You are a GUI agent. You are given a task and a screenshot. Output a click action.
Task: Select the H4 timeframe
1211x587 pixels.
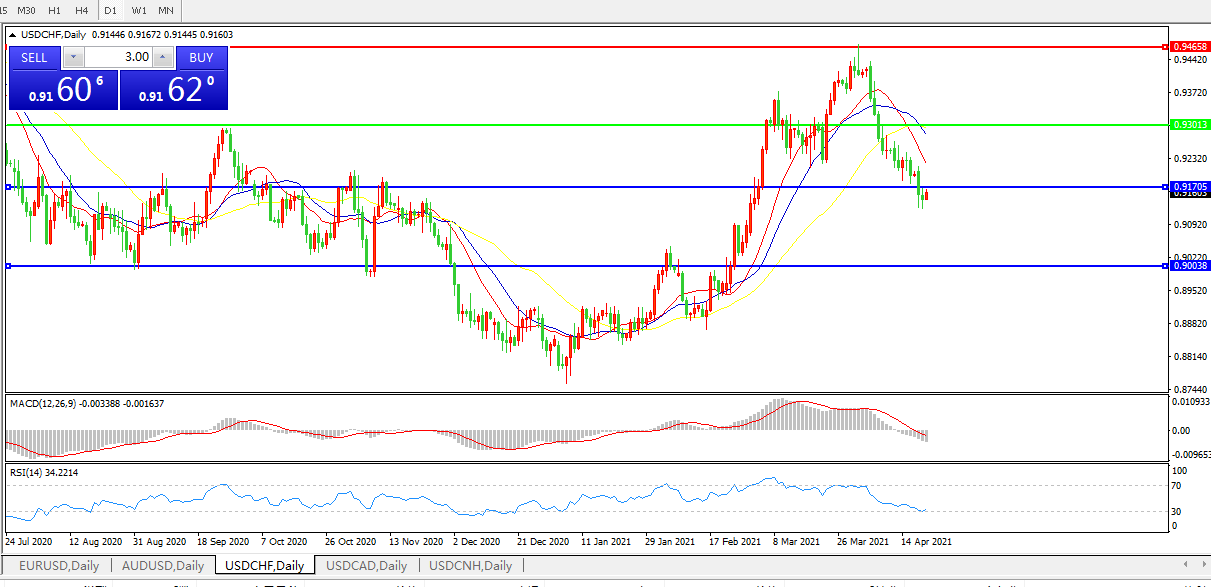click(x=82, y=10)
